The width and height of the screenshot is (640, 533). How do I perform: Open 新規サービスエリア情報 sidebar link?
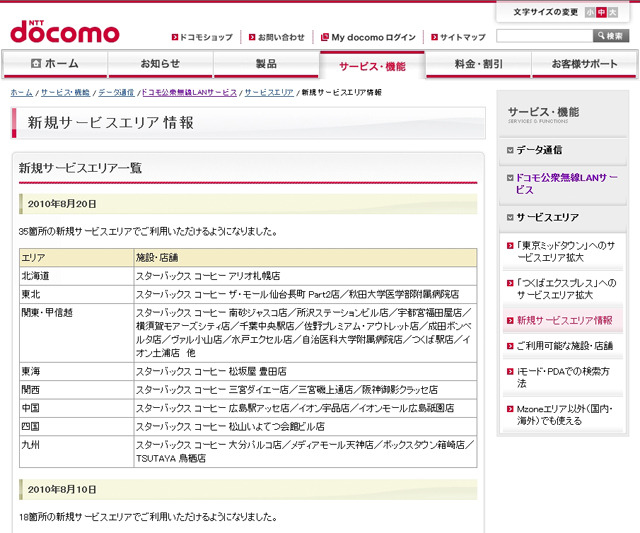tap(562, 320)
